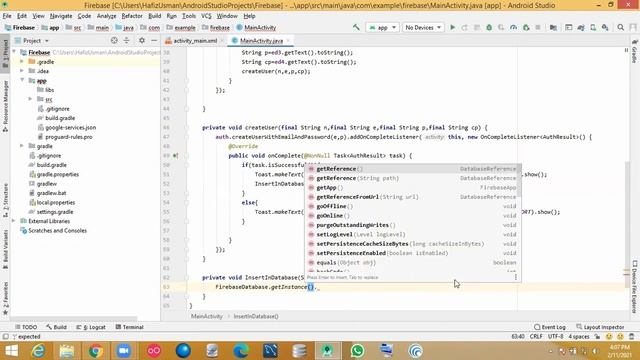Open Project panel settings gear
Screen dimensions: 640x360
point(142,40)
